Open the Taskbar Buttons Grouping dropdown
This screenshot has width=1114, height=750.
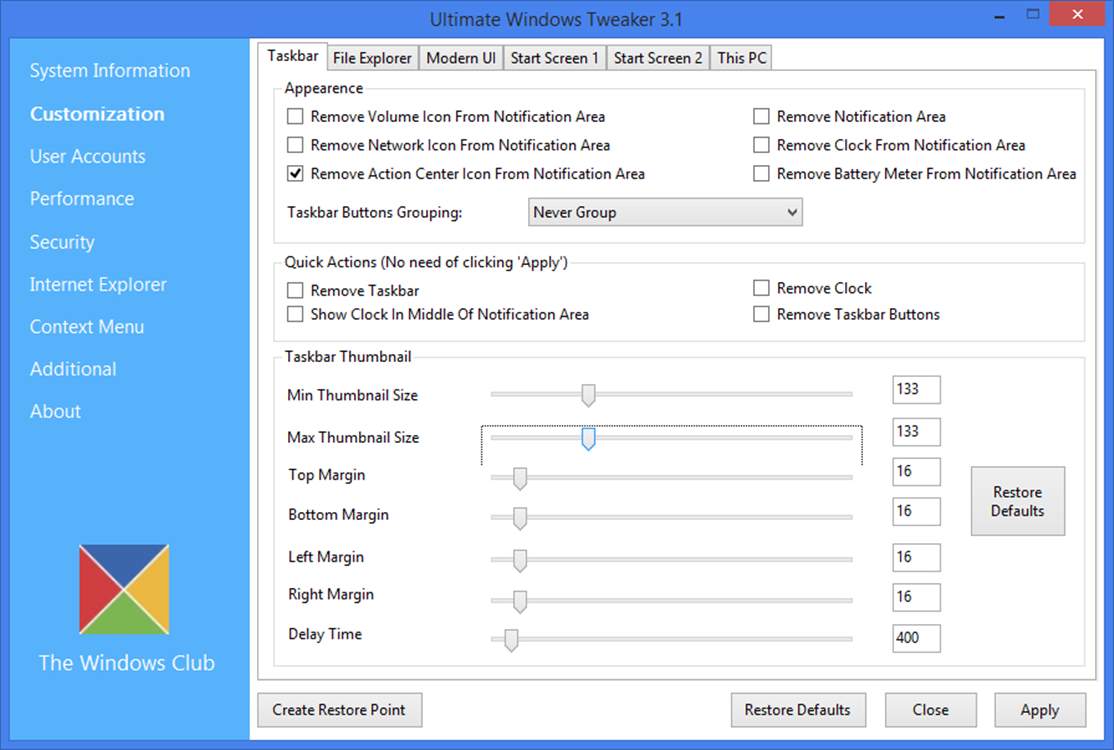665,212
